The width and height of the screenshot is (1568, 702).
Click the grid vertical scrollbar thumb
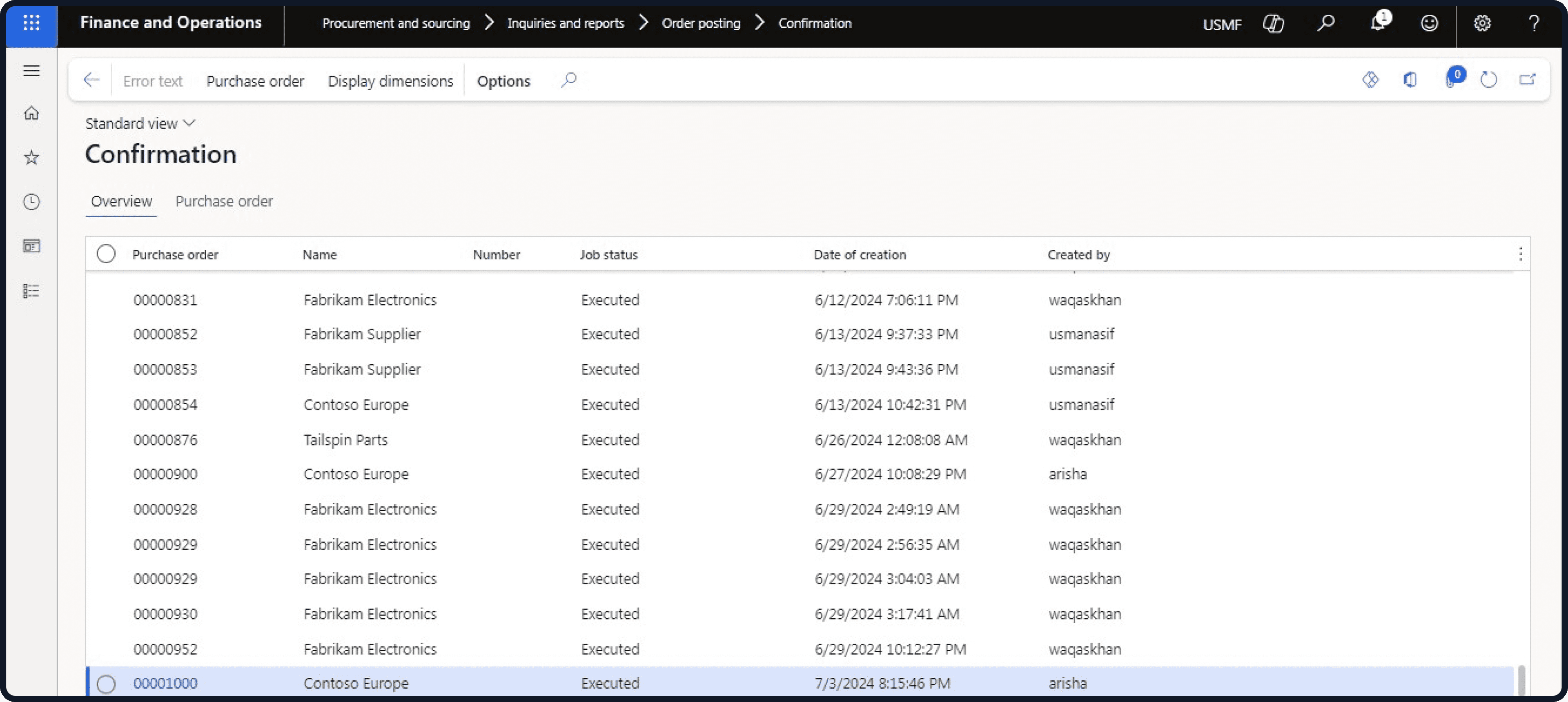(1521, 680)
